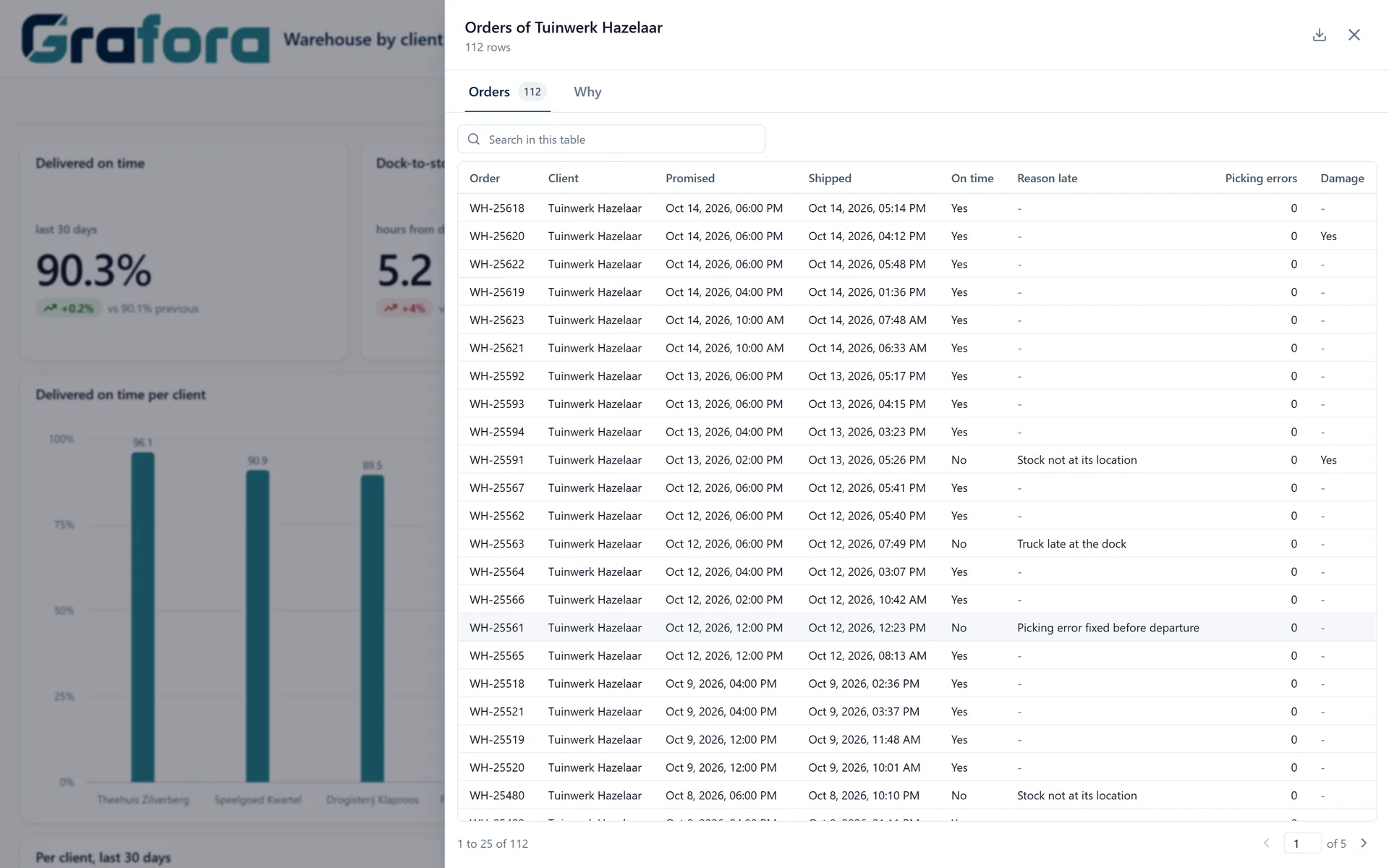Select order WH-25565 cell
The width and height of the screenshot is (1389, 868).
click(497, 655)
